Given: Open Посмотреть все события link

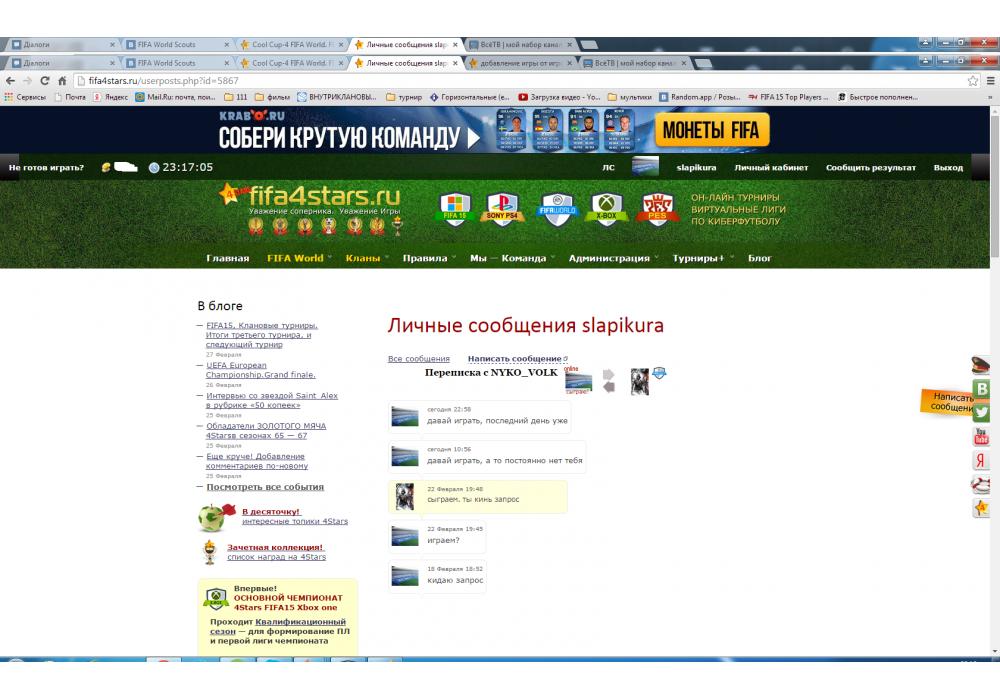Looking at the screenshot, I should pos(265,487).
